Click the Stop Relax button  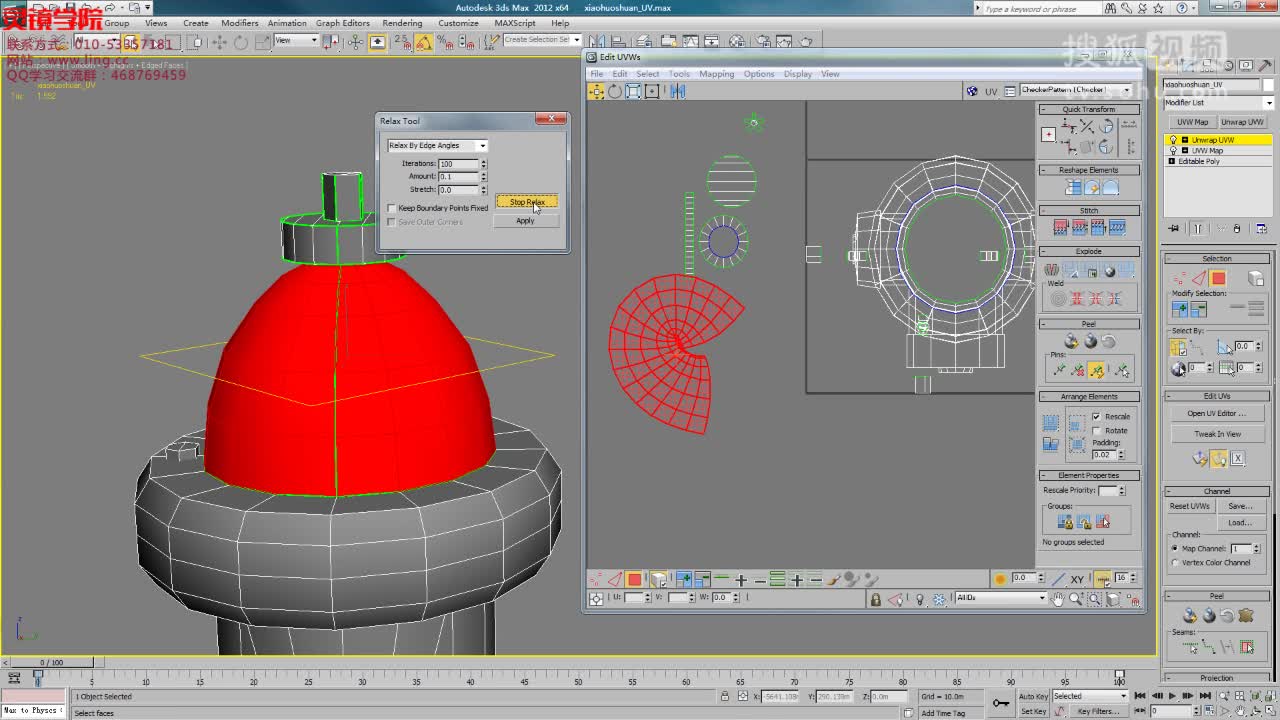(x=526, y=202)
